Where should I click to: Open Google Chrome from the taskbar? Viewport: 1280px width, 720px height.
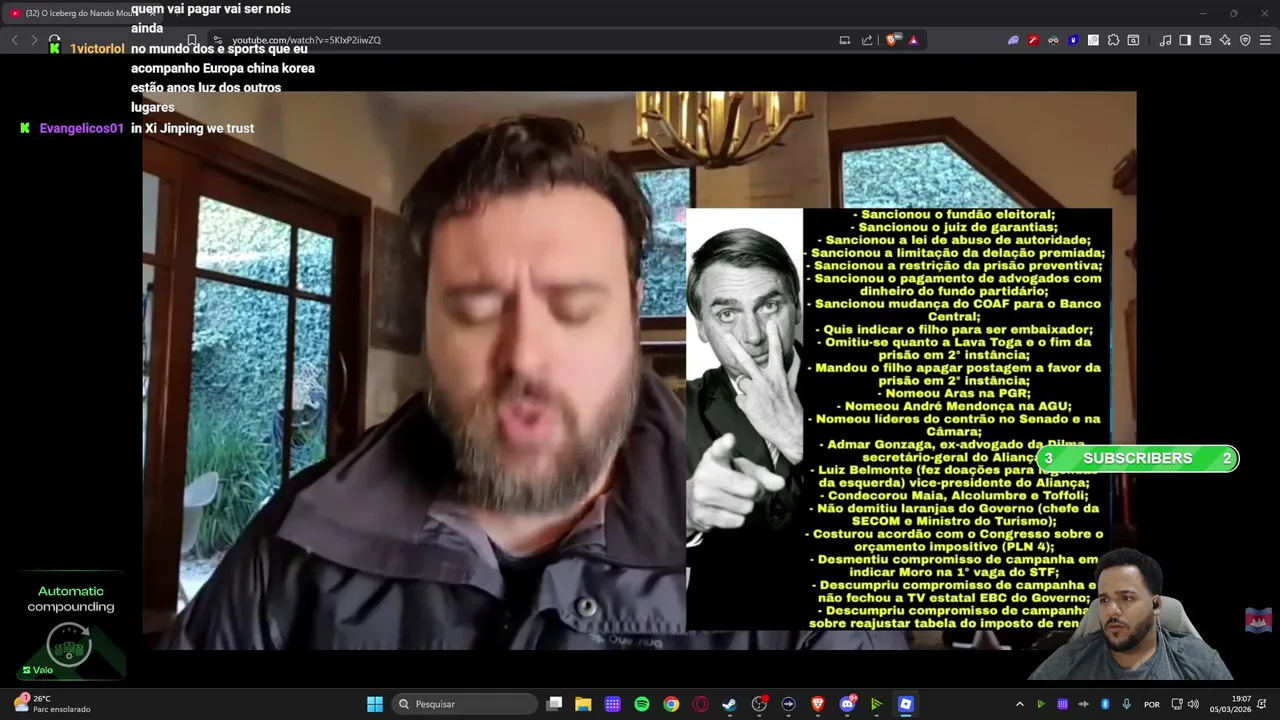671,704
